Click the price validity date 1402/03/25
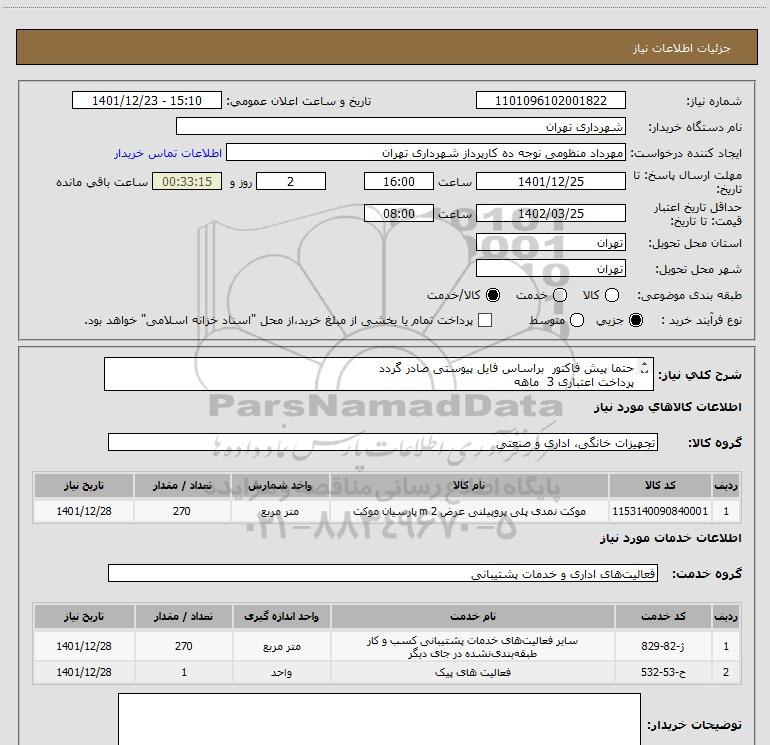 (550, 213)
